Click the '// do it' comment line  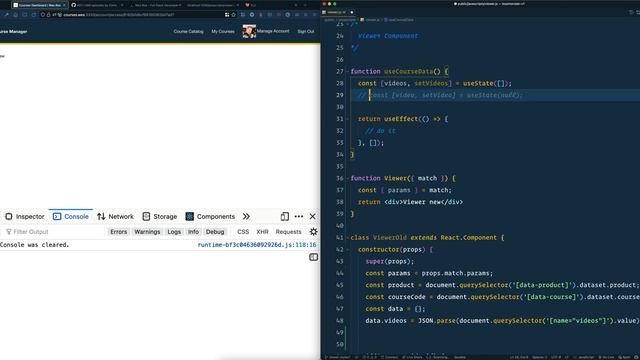click(x=380, y=131)
